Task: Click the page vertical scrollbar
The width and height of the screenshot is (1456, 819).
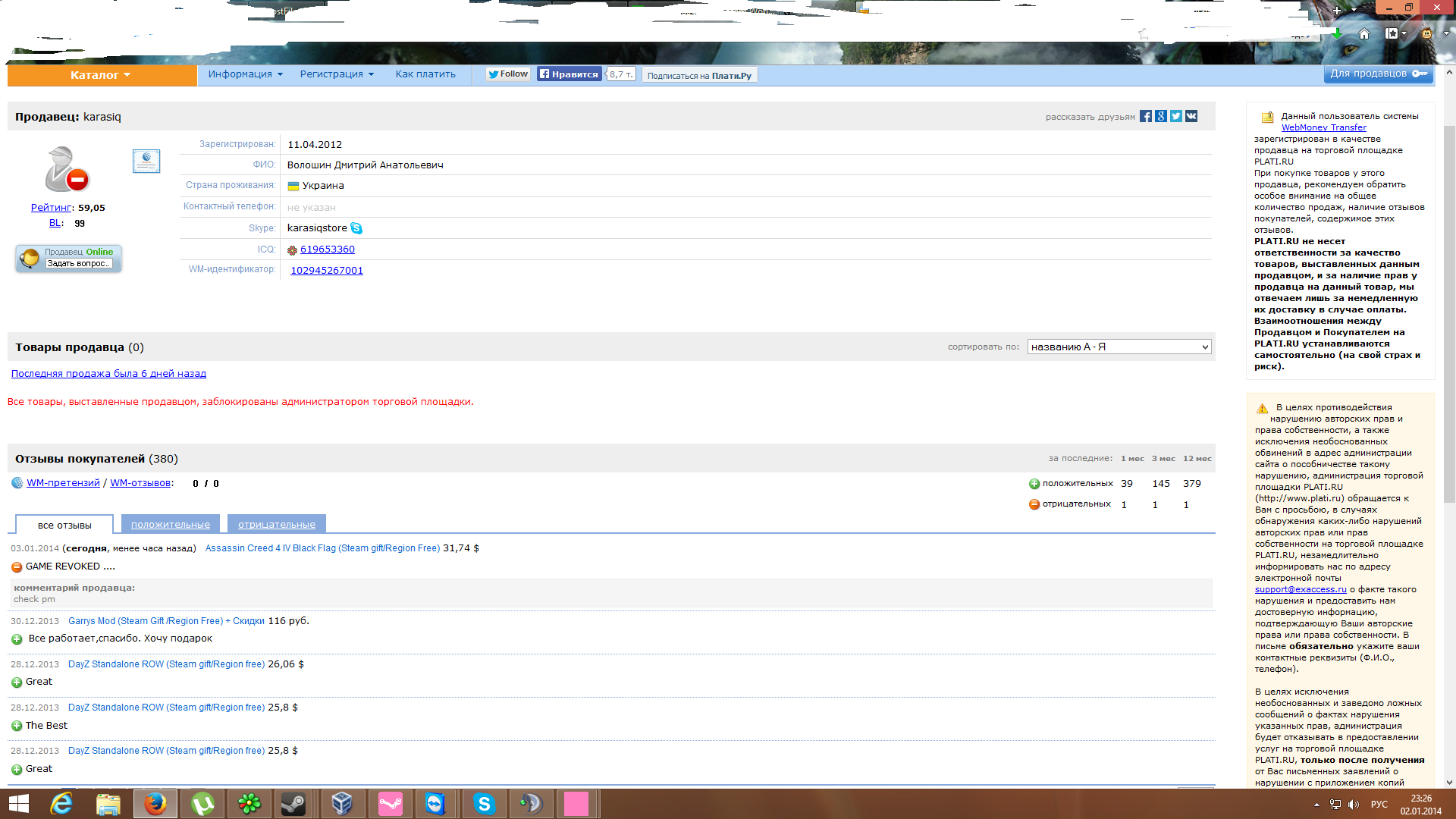Action: (1449, 314)
